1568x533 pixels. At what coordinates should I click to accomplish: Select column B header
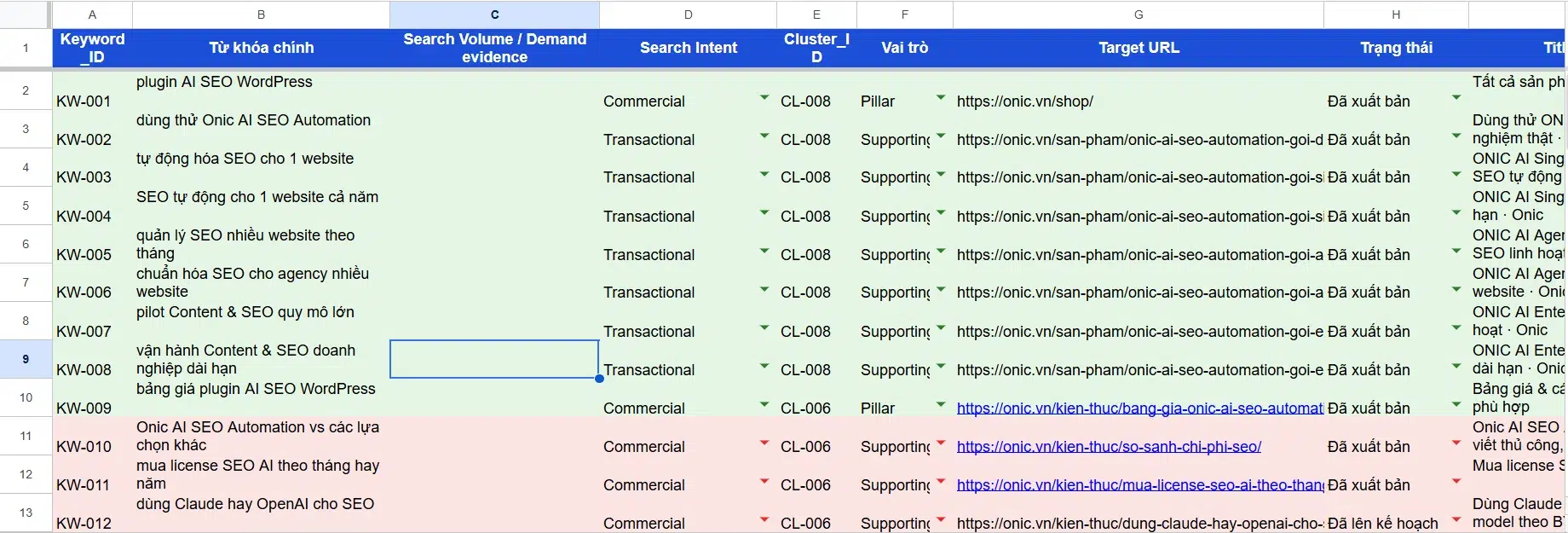click(x=261, y=14)
